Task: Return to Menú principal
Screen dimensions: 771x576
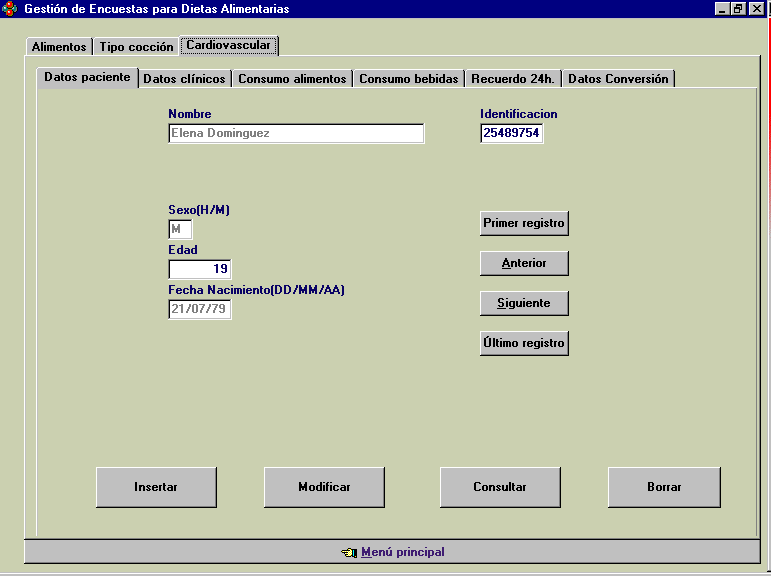Action: coord(402,552)
